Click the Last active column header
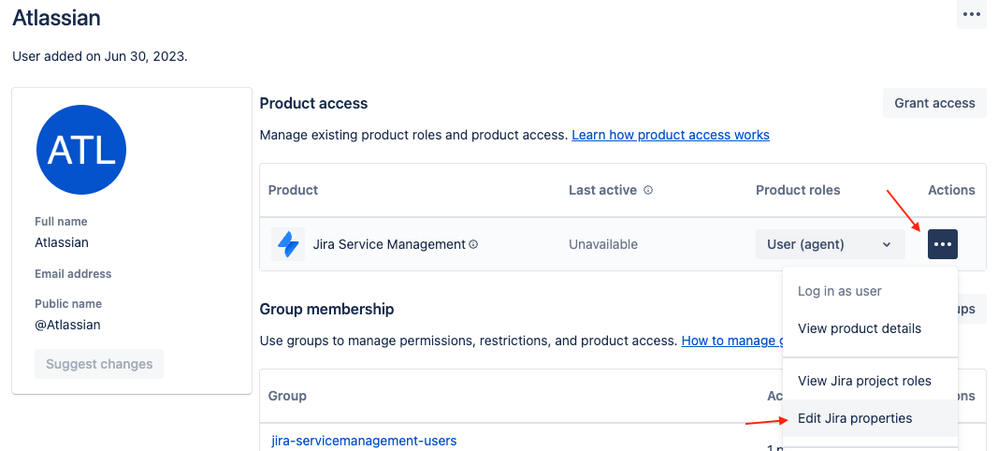 pyautogui.click(x=603, y=190)
